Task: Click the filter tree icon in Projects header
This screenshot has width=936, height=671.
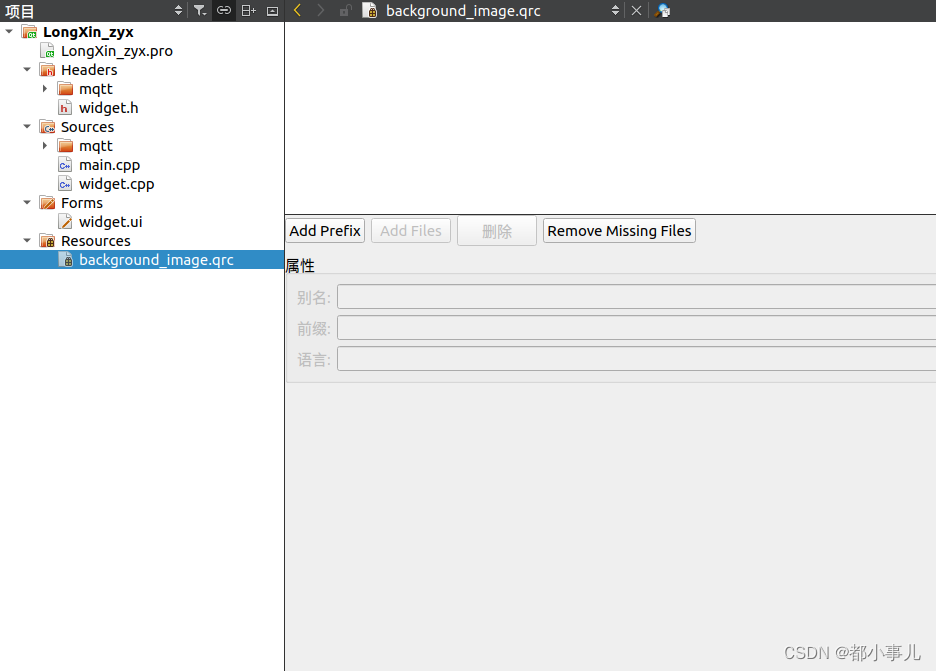Action: [x=200, y=10]
